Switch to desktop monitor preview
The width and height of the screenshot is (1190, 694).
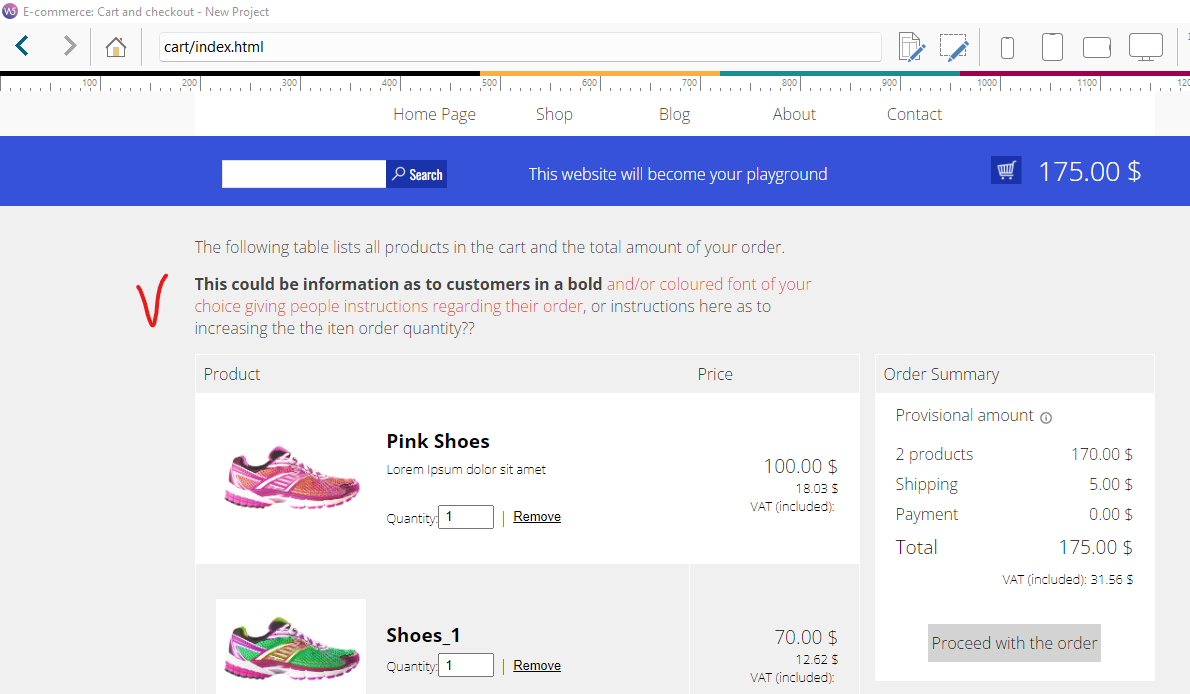(x=1145, y=47)
